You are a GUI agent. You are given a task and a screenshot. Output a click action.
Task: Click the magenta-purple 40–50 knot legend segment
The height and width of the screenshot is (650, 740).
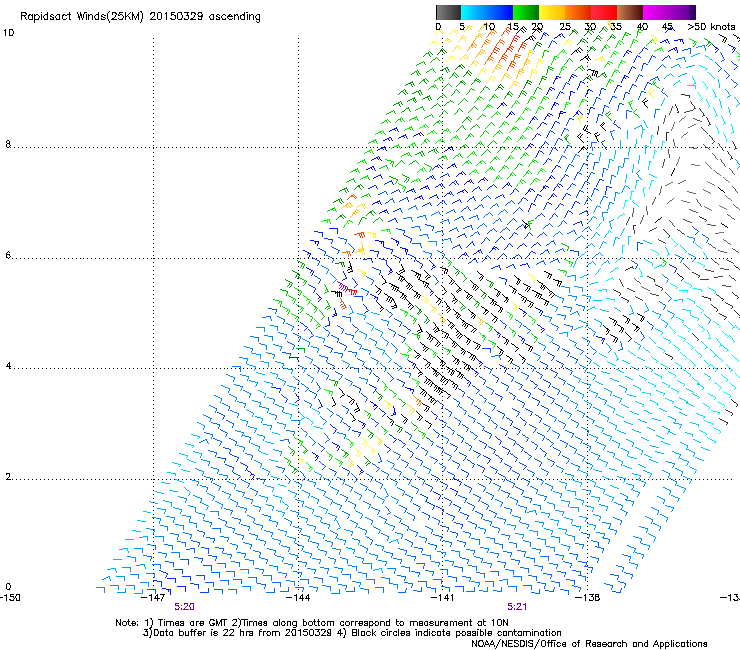coord(669,12)
